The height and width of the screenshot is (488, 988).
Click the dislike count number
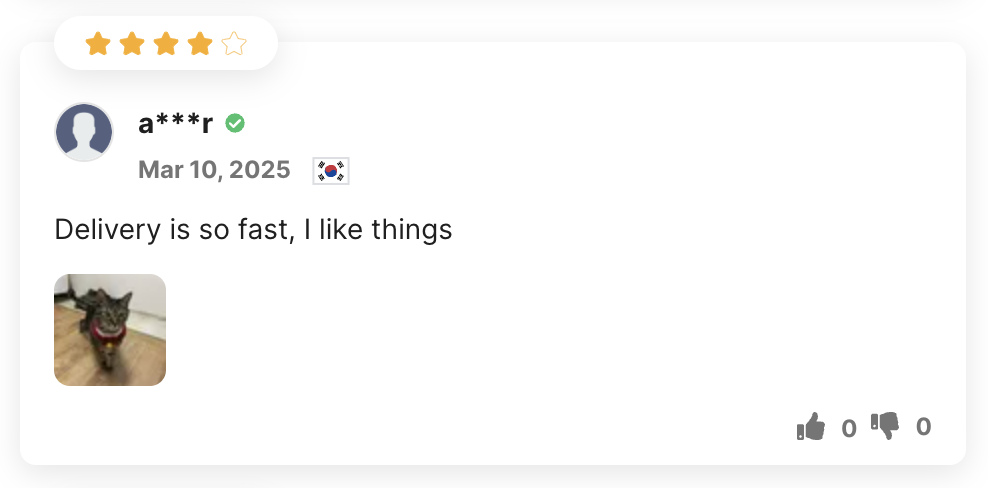(x=924, y=427)
